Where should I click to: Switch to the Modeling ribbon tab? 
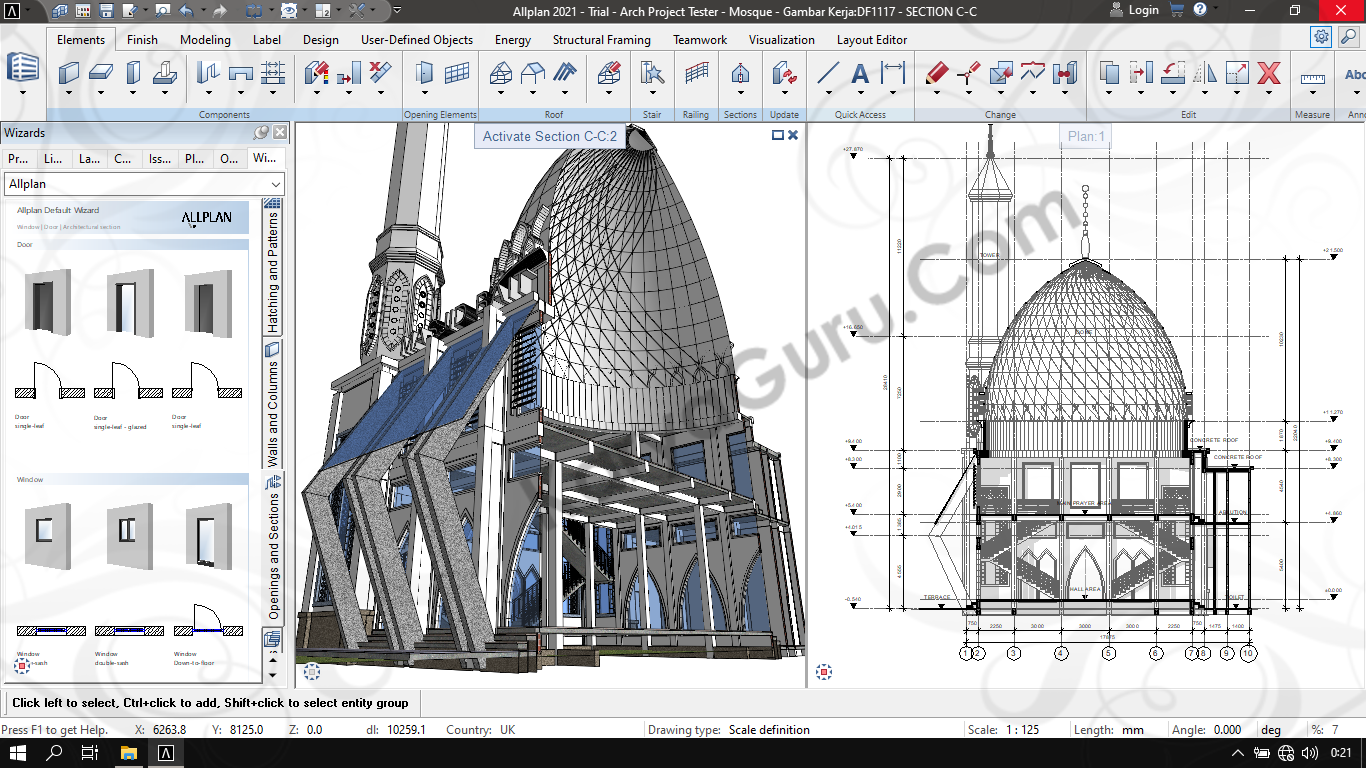[x=205, y=40]
